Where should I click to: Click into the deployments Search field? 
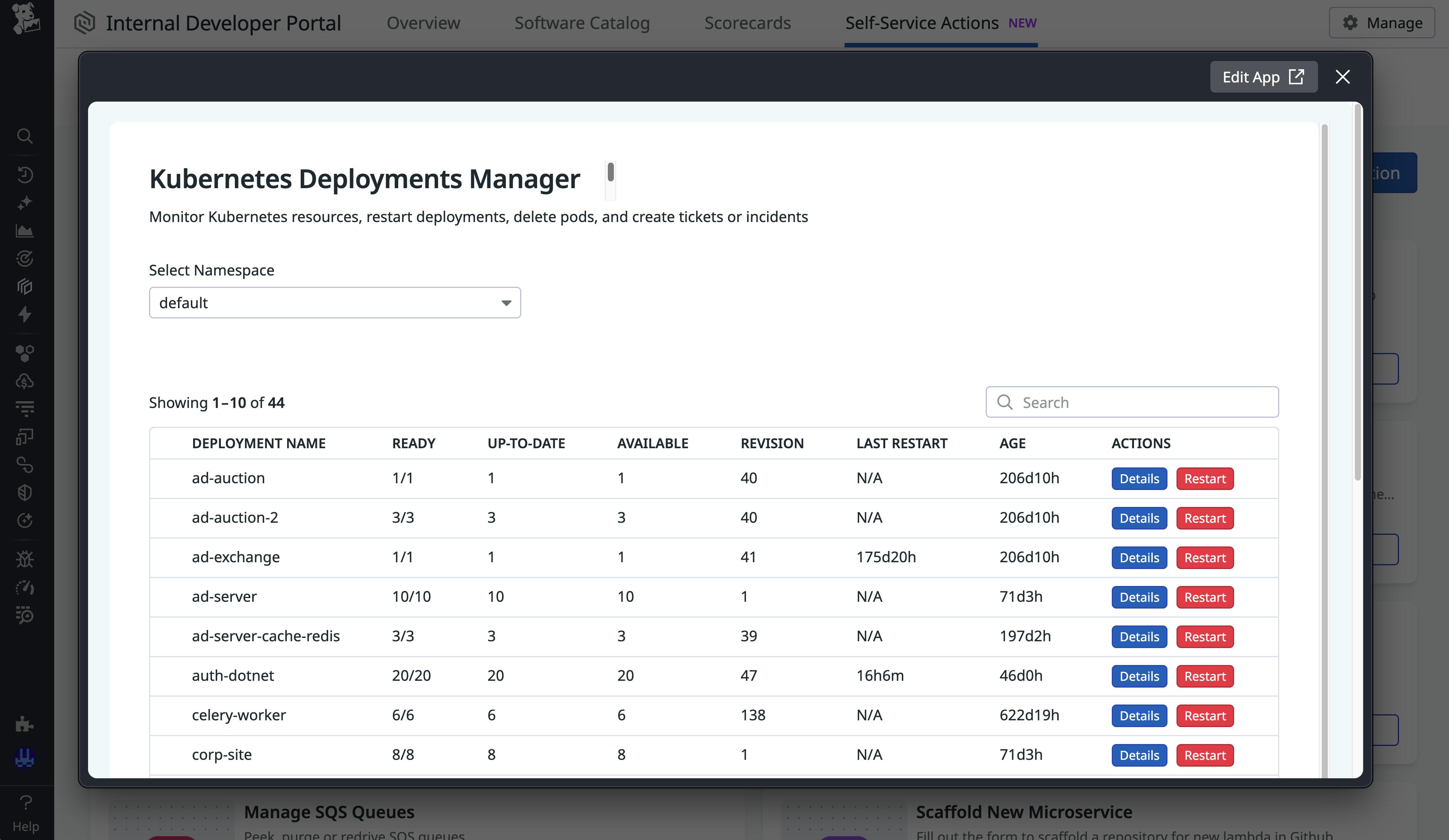[1132, 402]
